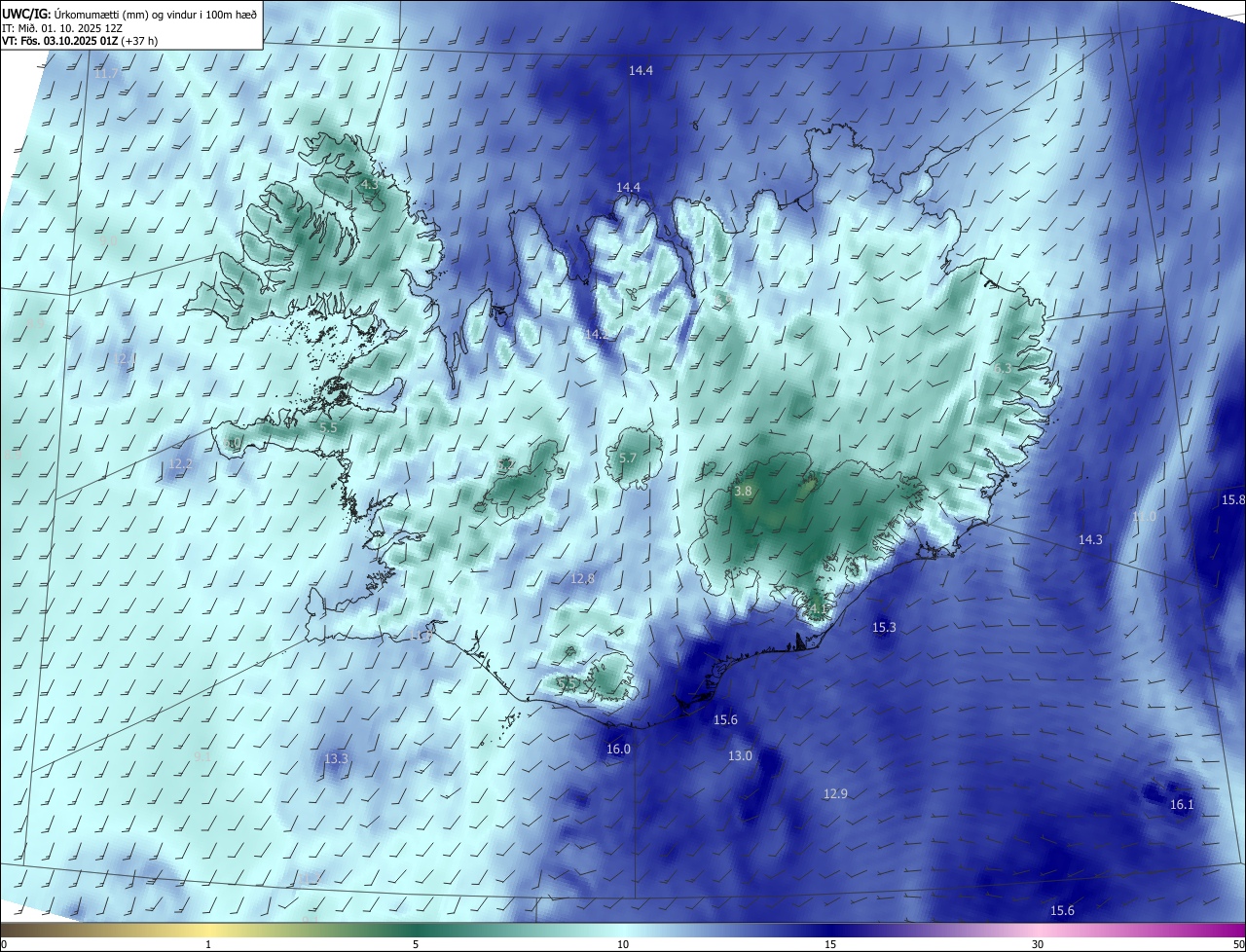Click the 12.8 value label on the map
Viewport: 1246px width, 952px height.
(x=582, y=578)
